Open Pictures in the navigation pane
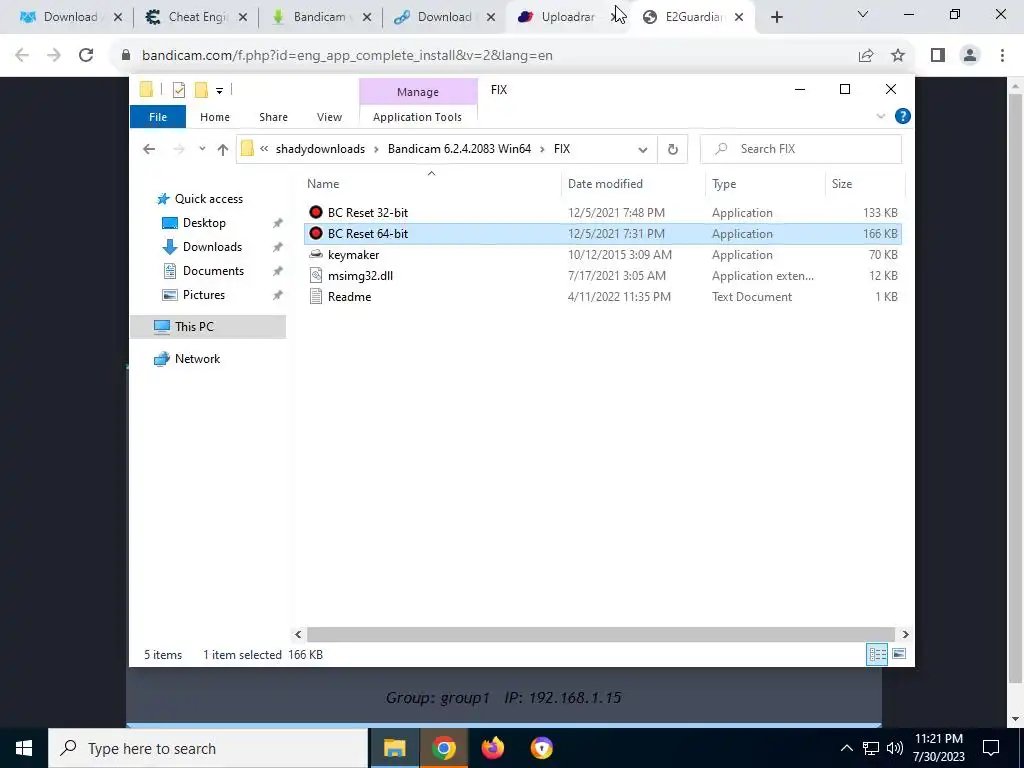Screen dimensions: 1024x768 coord(204,295)
